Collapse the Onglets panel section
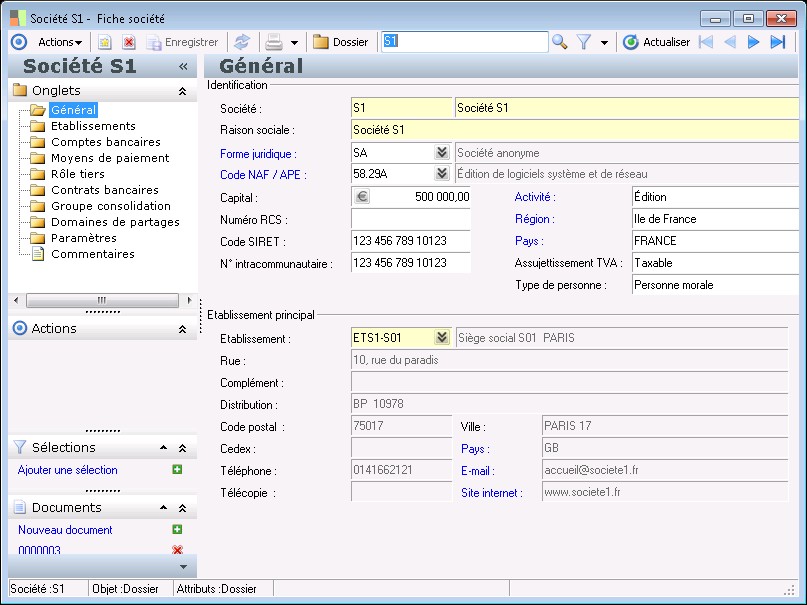 [x=182, y=91]
